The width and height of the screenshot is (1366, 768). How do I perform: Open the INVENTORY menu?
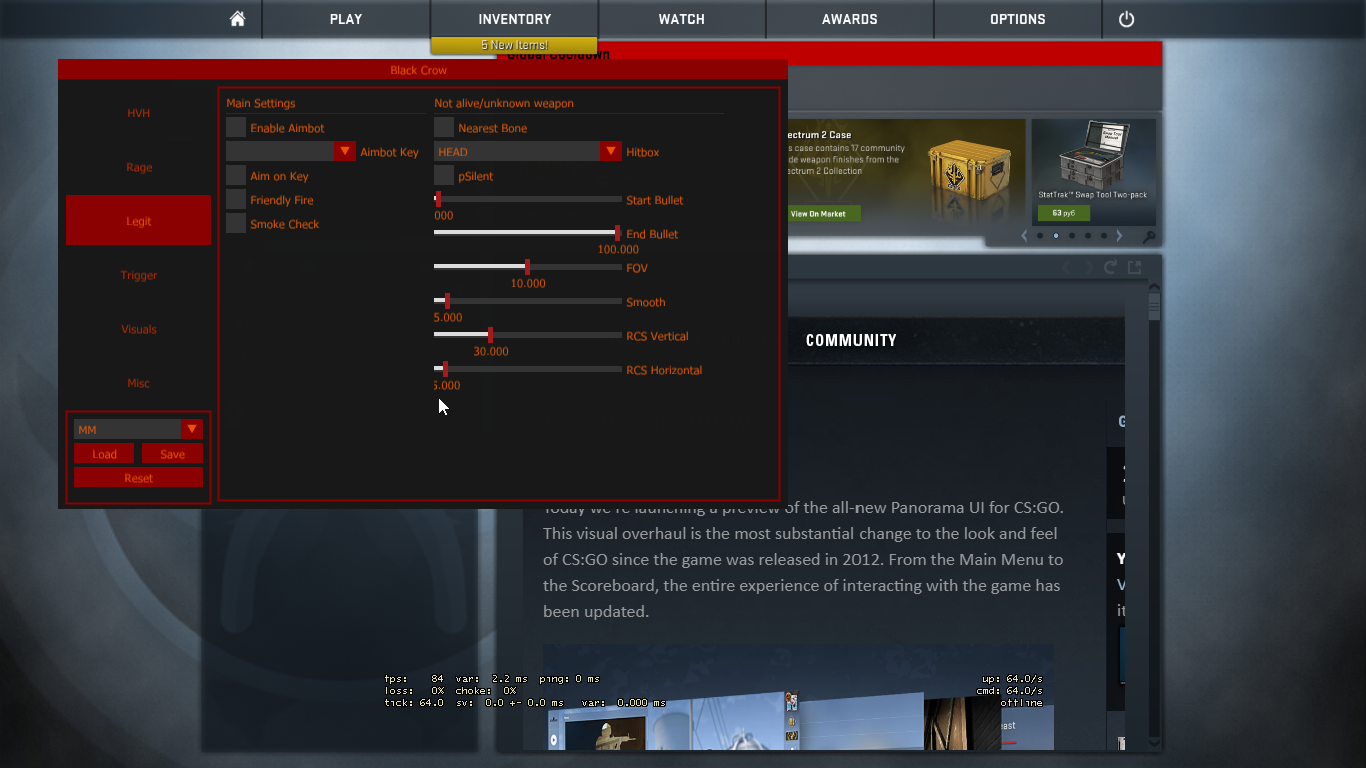[514, 19]
